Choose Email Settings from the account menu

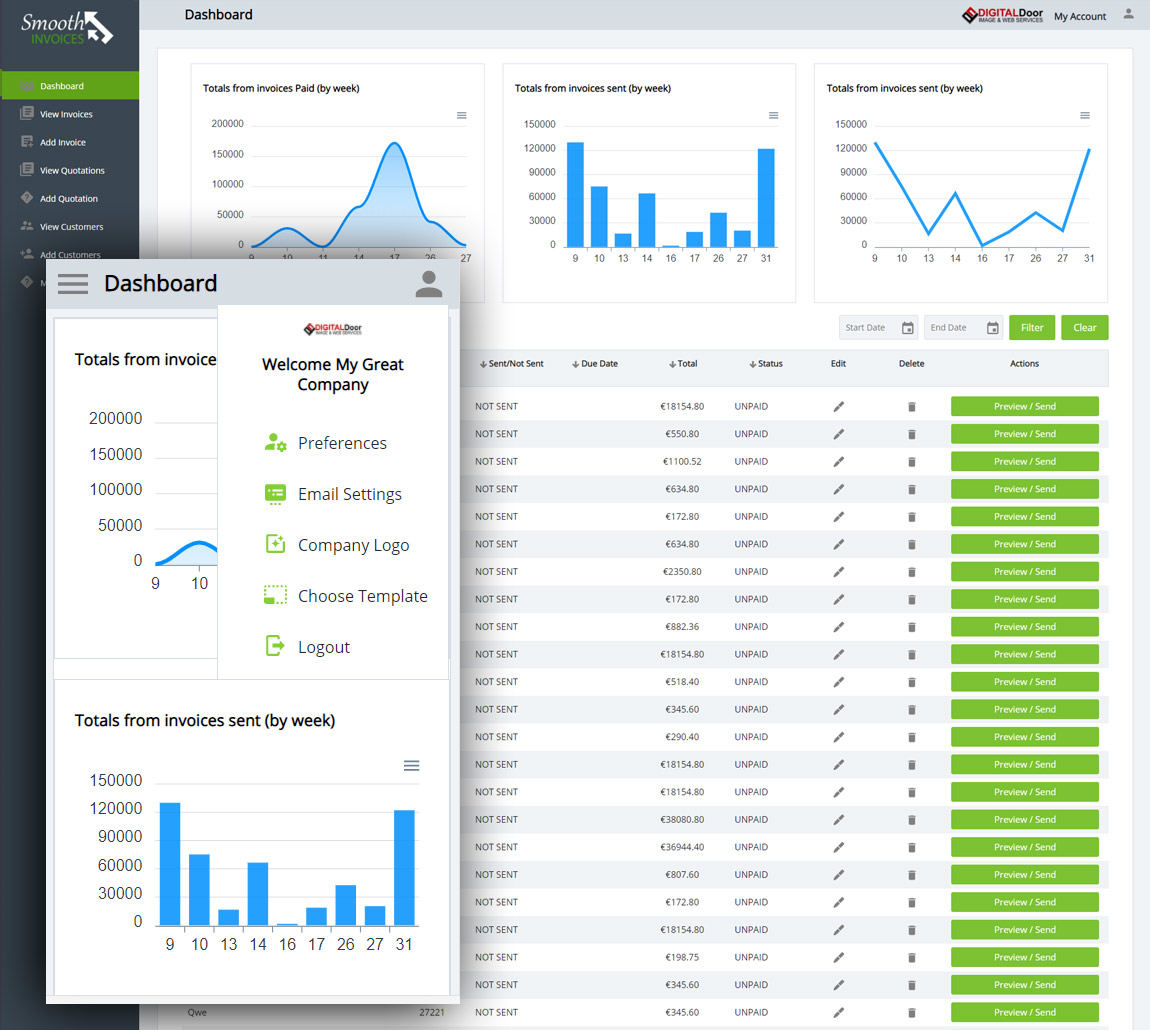point(349,494)
